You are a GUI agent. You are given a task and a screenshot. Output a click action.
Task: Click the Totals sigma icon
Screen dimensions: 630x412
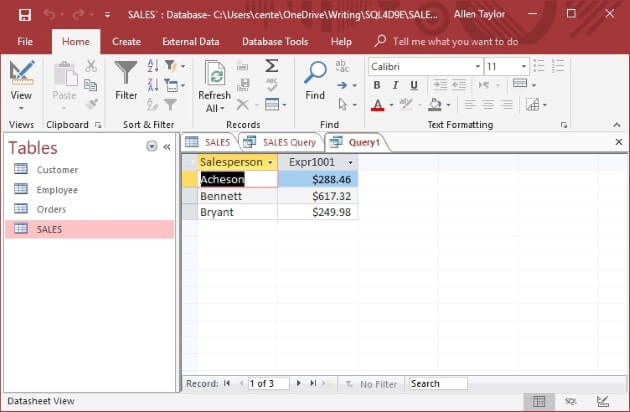pyautogui.click(x=271, y=65)
